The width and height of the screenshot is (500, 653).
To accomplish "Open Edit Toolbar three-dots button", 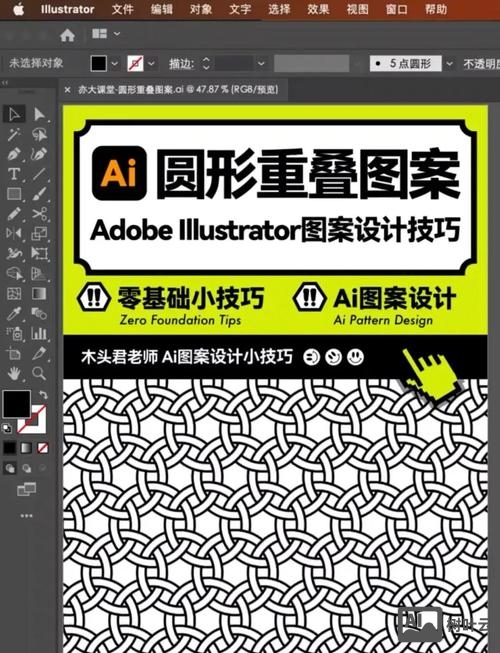I will (27, 516).
